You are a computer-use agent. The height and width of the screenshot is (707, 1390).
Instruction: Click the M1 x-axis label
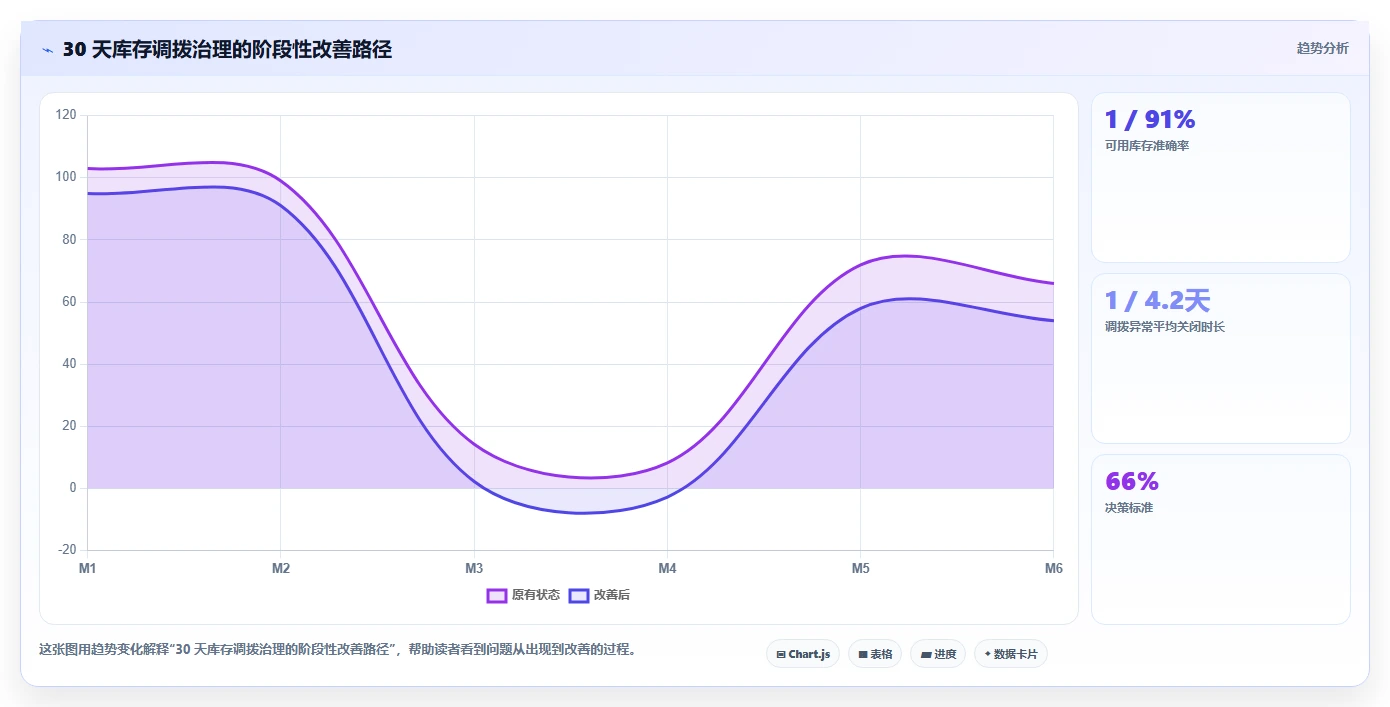tap(88, 569)
